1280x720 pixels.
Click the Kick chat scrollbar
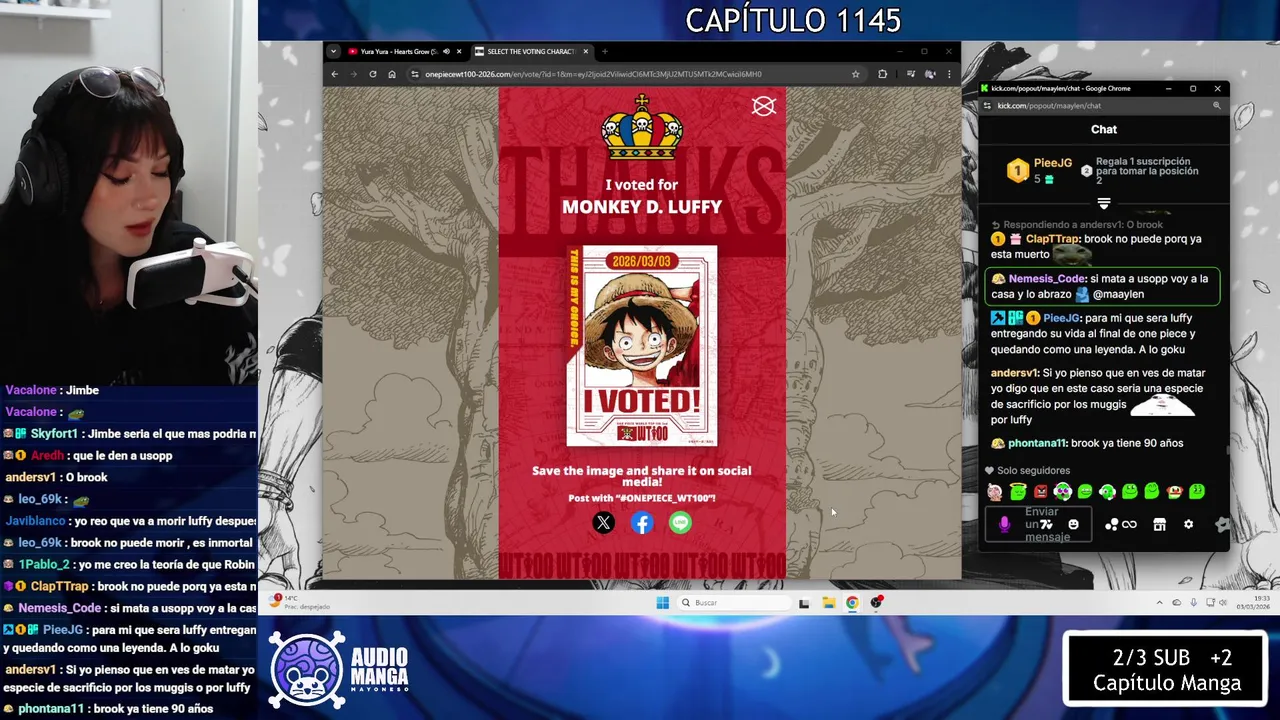[1228, 450]
